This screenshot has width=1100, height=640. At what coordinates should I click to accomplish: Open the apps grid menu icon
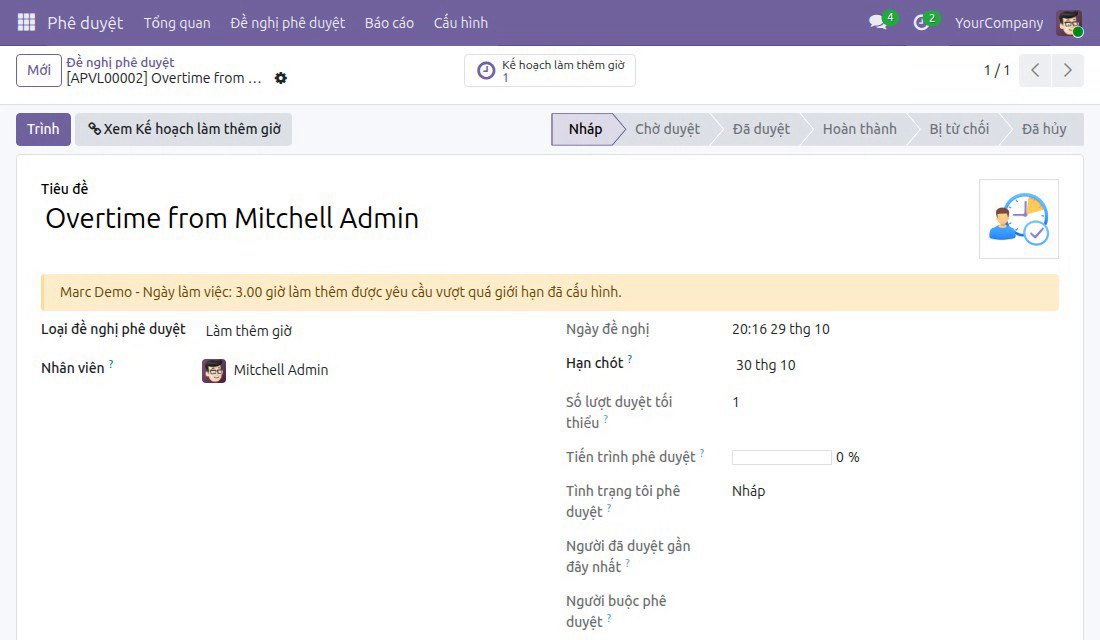[x=26, y=22]
